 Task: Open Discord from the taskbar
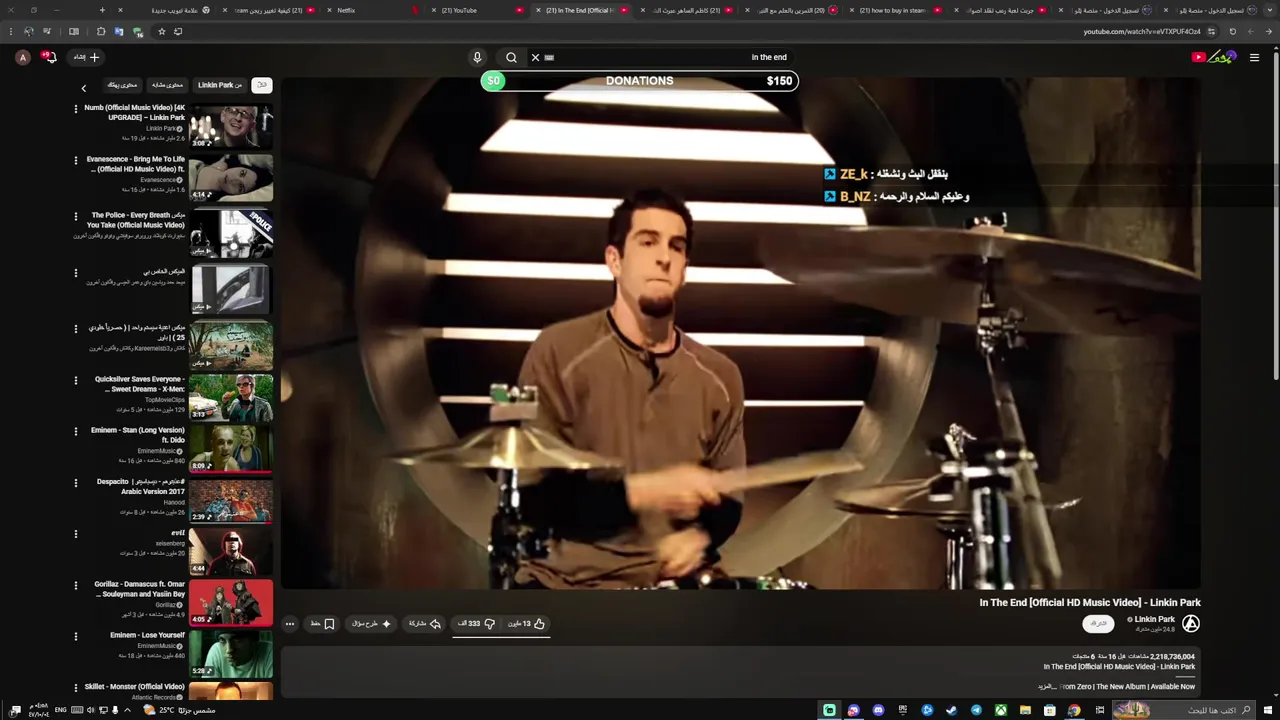click(878, 710)
